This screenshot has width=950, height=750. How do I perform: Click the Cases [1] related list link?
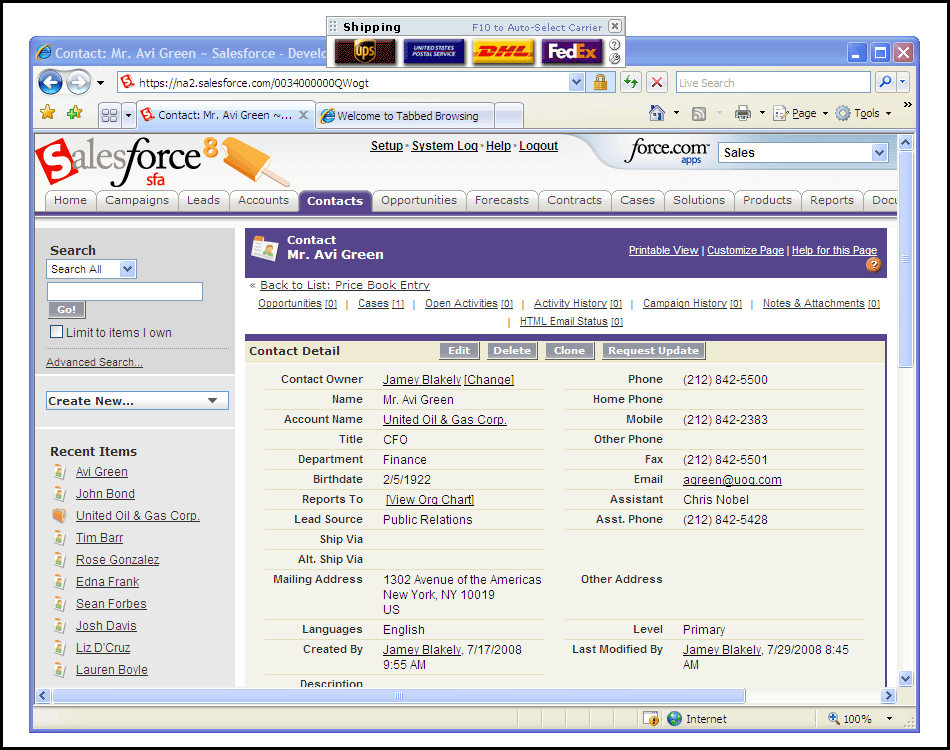(x=381, y=304)
